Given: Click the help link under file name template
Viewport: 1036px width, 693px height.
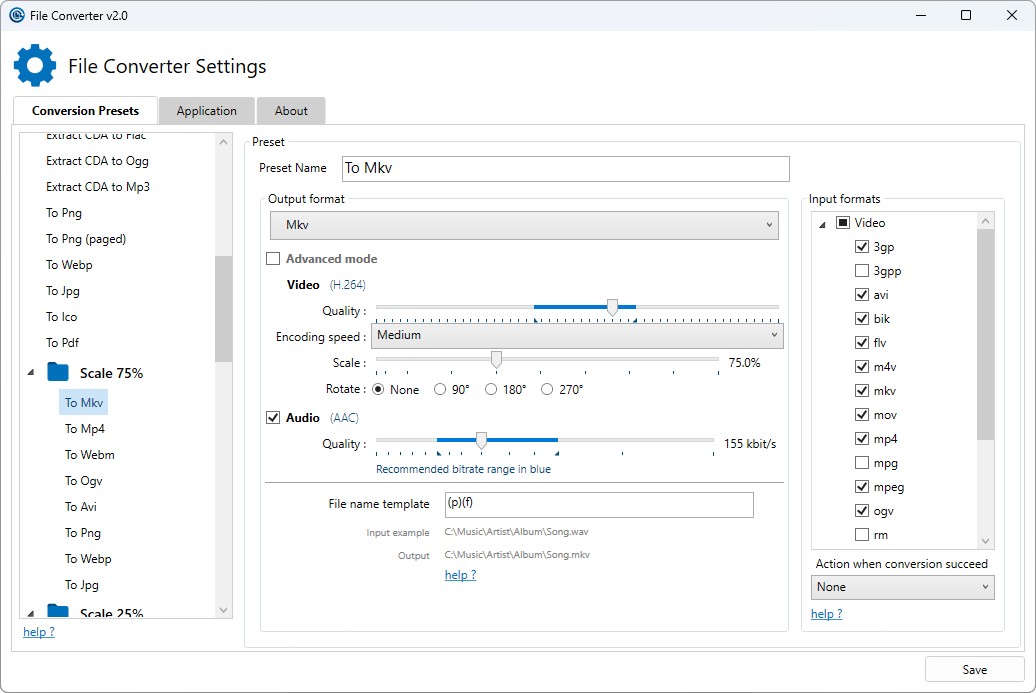Looking at the screenshot, I should [460, 575].
